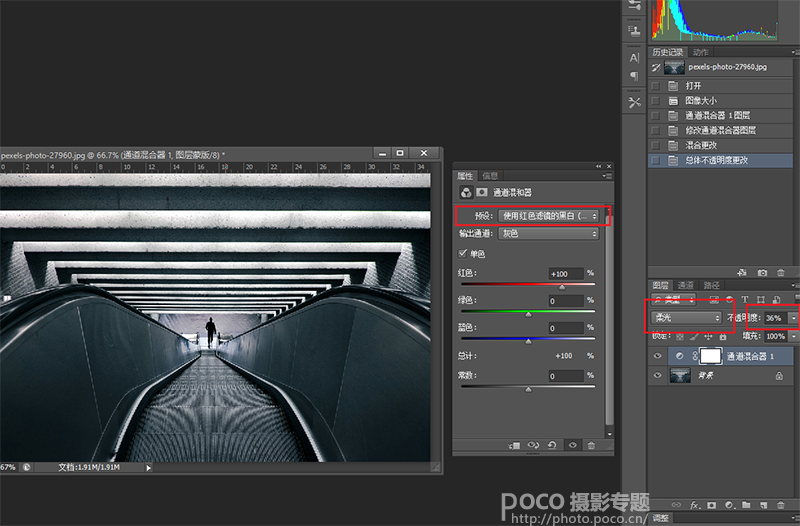This screenshot has height=526, width=800.
Task: Click the 红色 red channel slider handle
Action: (x=562, y=287)
